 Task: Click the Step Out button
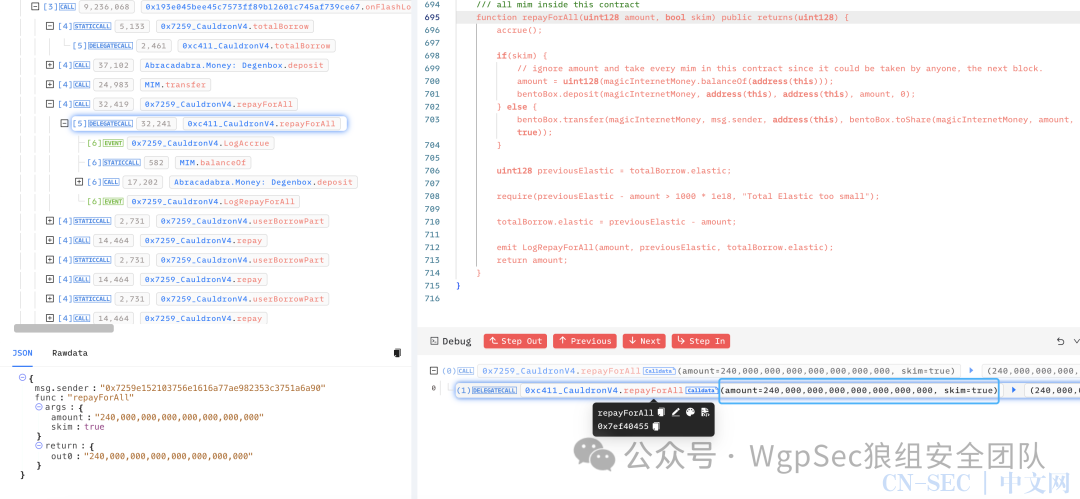pyautogui.click(x=515, y=341)
